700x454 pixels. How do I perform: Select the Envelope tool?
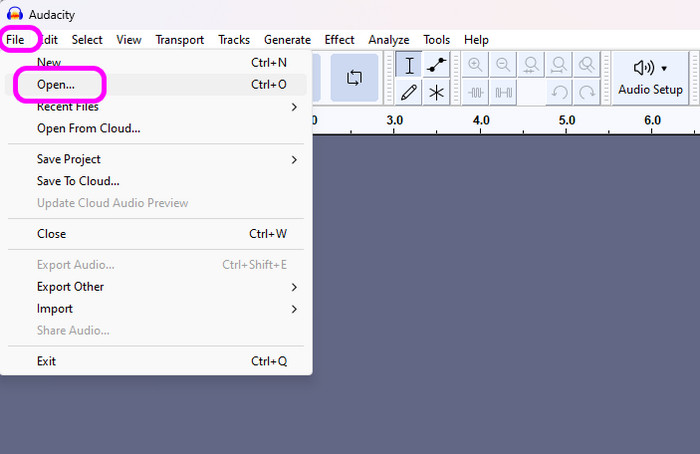coord(436,66)
